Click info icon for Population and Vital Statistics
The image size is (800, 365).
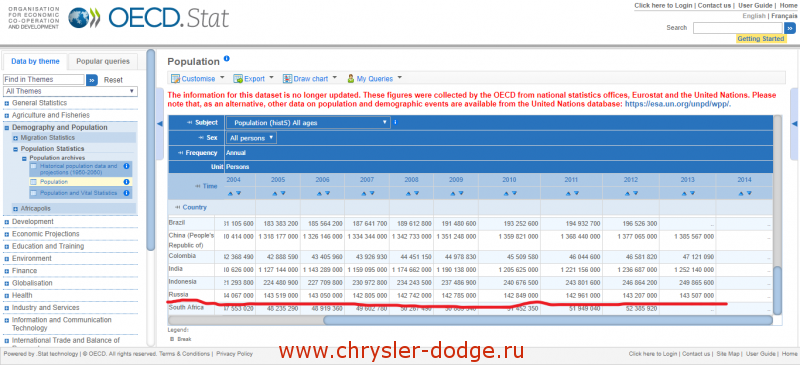[127, 193]
